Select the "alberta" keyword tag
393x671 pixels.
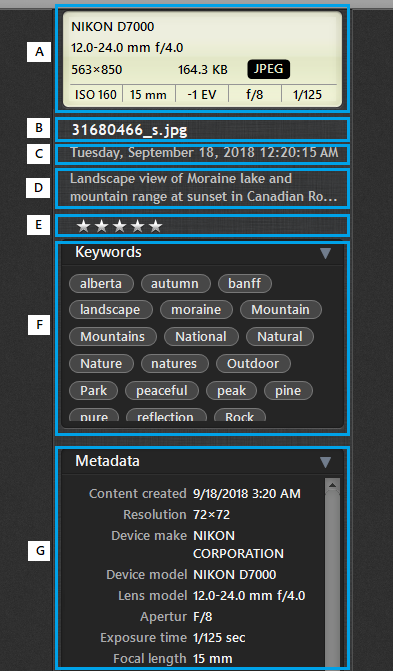[101, 283]
